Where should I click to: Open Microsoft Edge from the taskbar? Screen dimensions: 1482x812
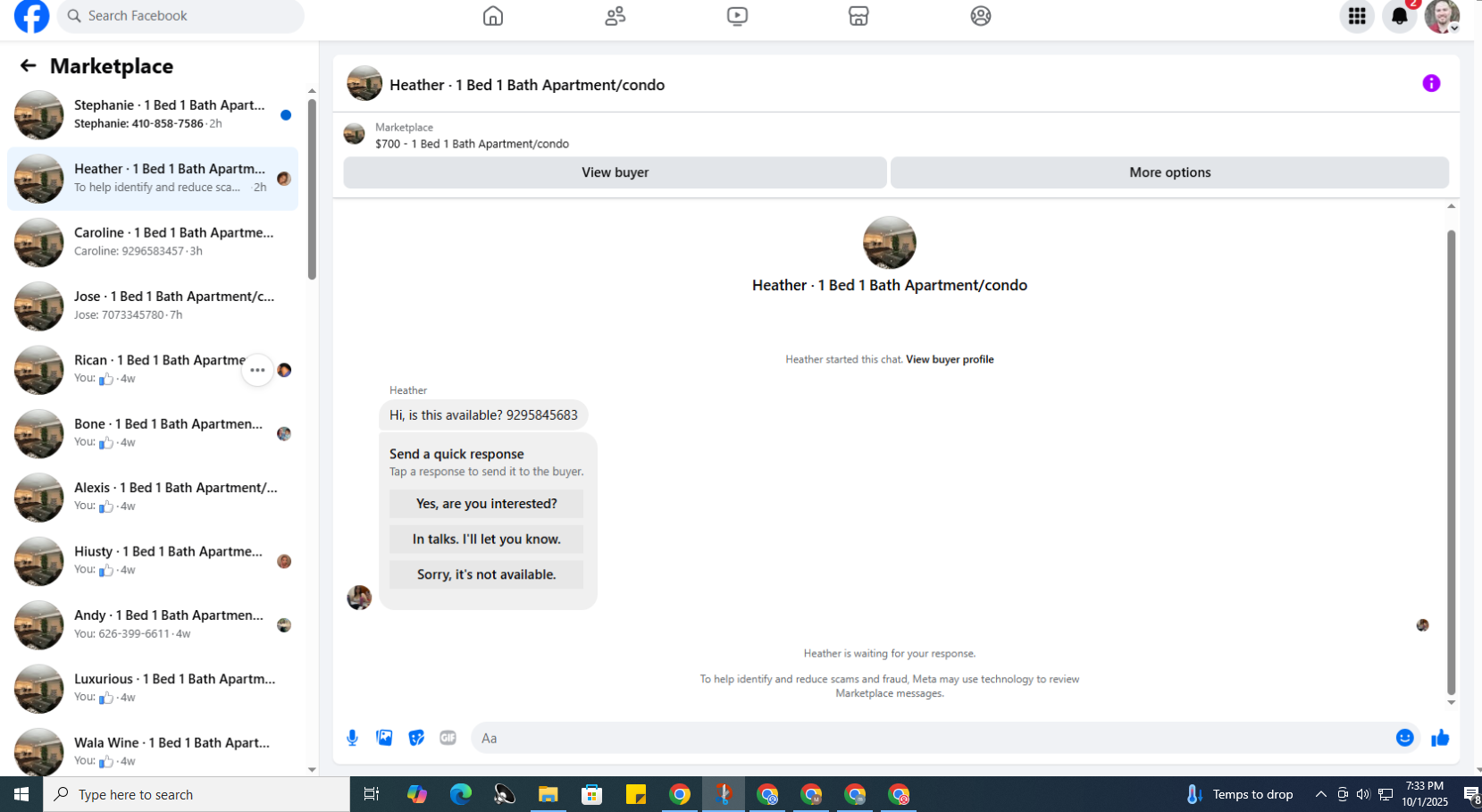[x=461, y=794]
